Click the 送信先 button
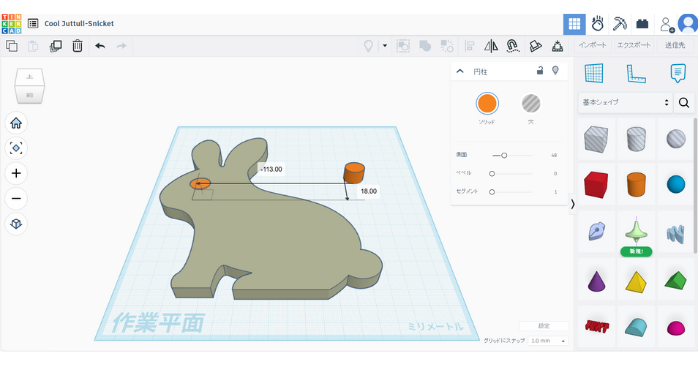698x365 pixels. pyautogui.click(x=675, y=45)
